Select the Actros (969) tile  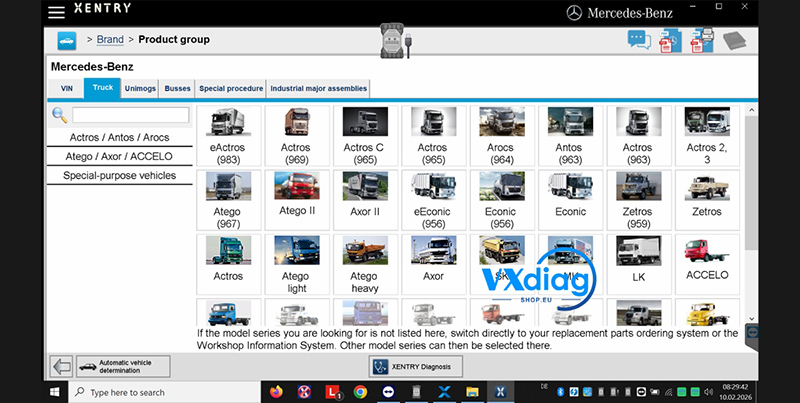296,136
